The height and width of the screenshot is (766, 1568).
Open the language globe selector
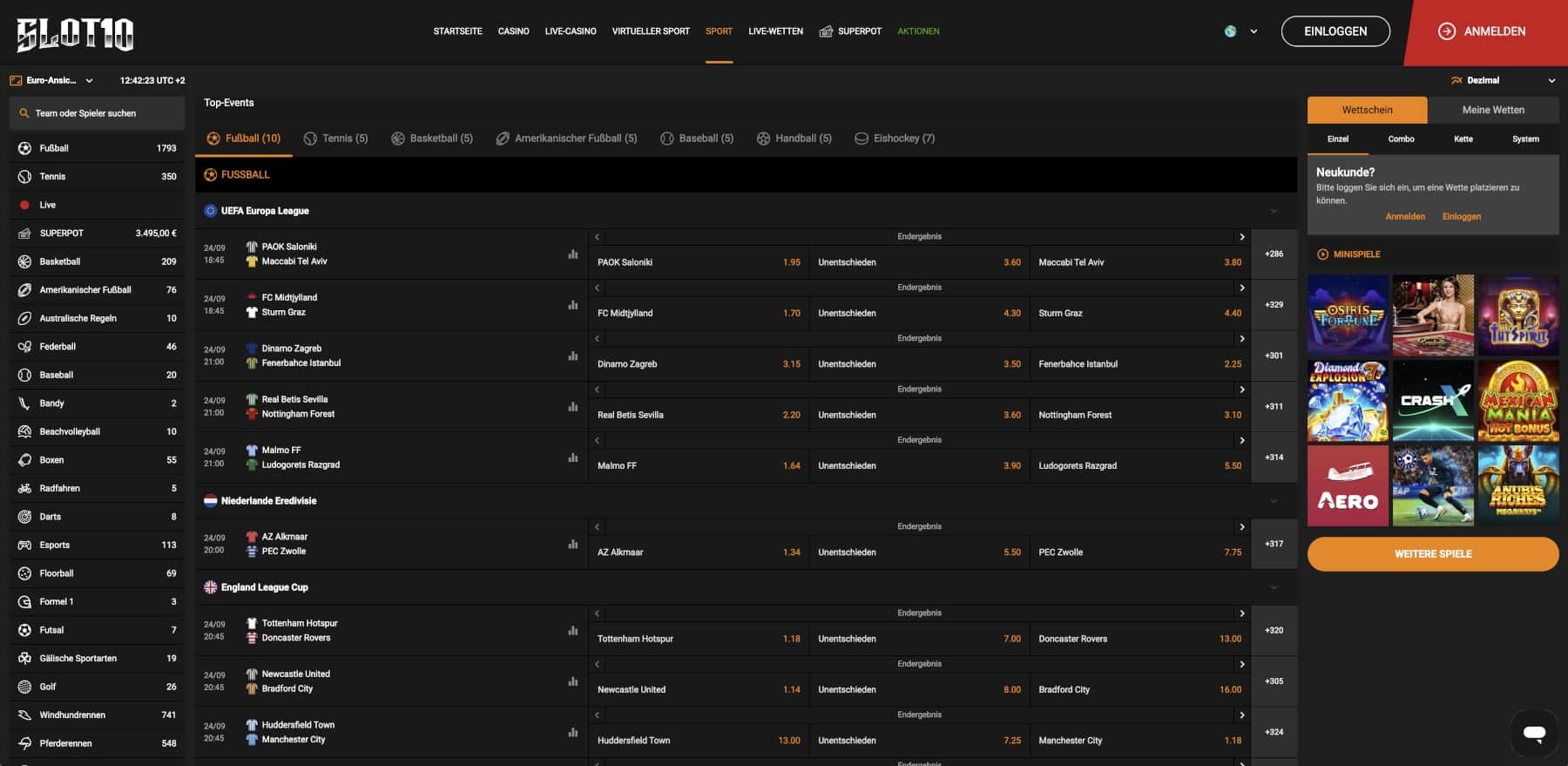point(1240,31)
